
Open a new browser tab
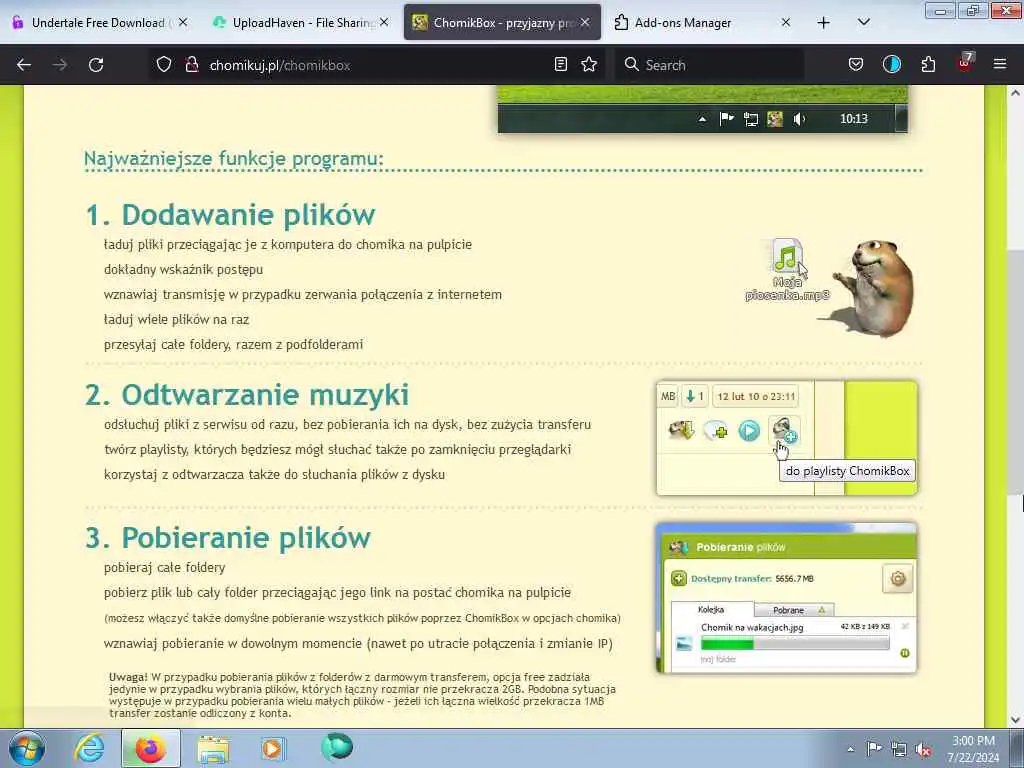824,23
